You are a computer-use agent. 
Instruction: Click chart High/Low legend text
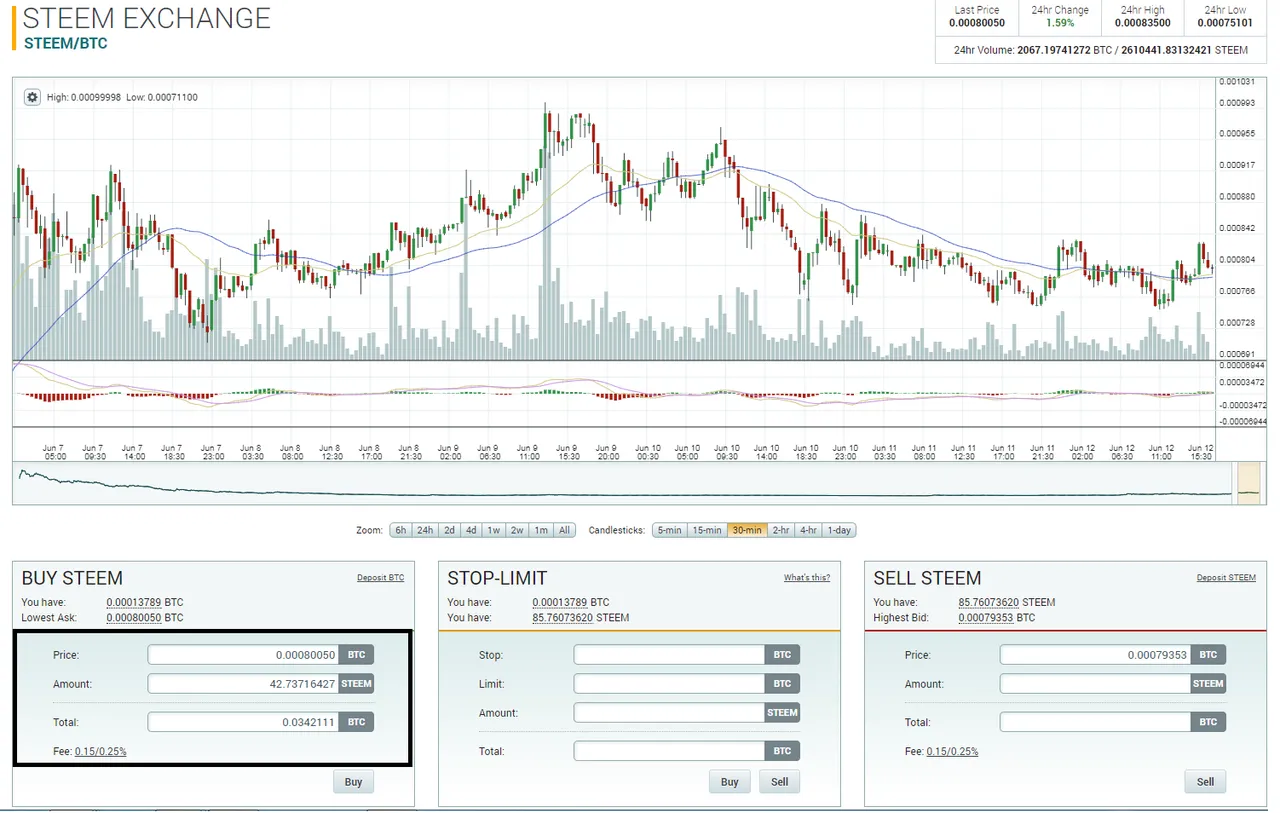click(122, 97)
